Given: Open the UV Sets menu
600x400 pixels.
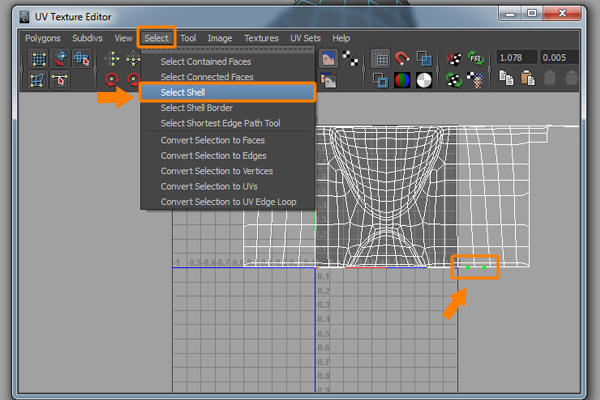Looking at the screenshot, I should point(306,38).
